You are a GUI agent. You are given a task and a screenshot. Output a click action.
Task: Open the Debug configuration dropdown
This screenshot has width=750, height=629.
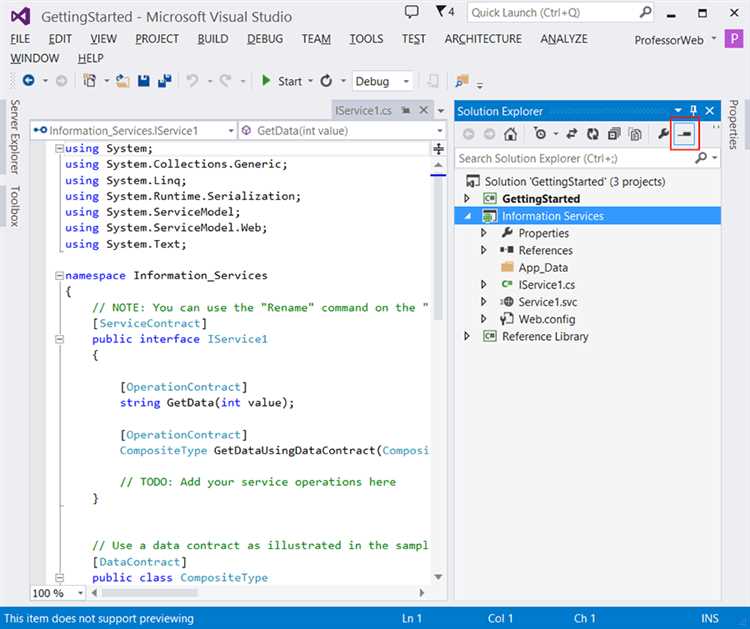pos(407,81)
